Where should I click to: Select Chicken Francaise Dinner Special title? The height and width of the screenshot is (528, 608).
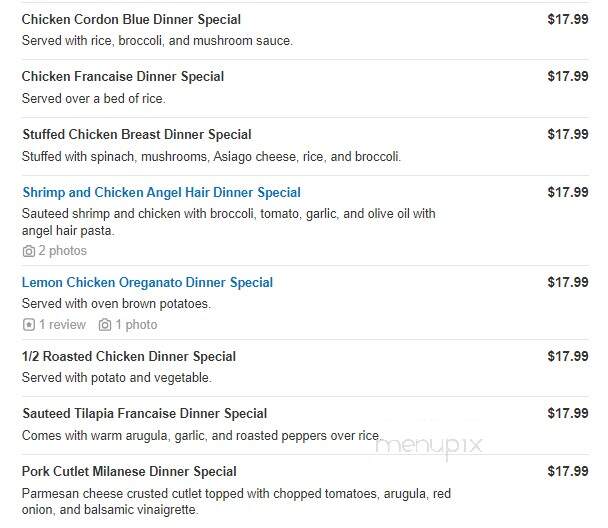(123, 76)
